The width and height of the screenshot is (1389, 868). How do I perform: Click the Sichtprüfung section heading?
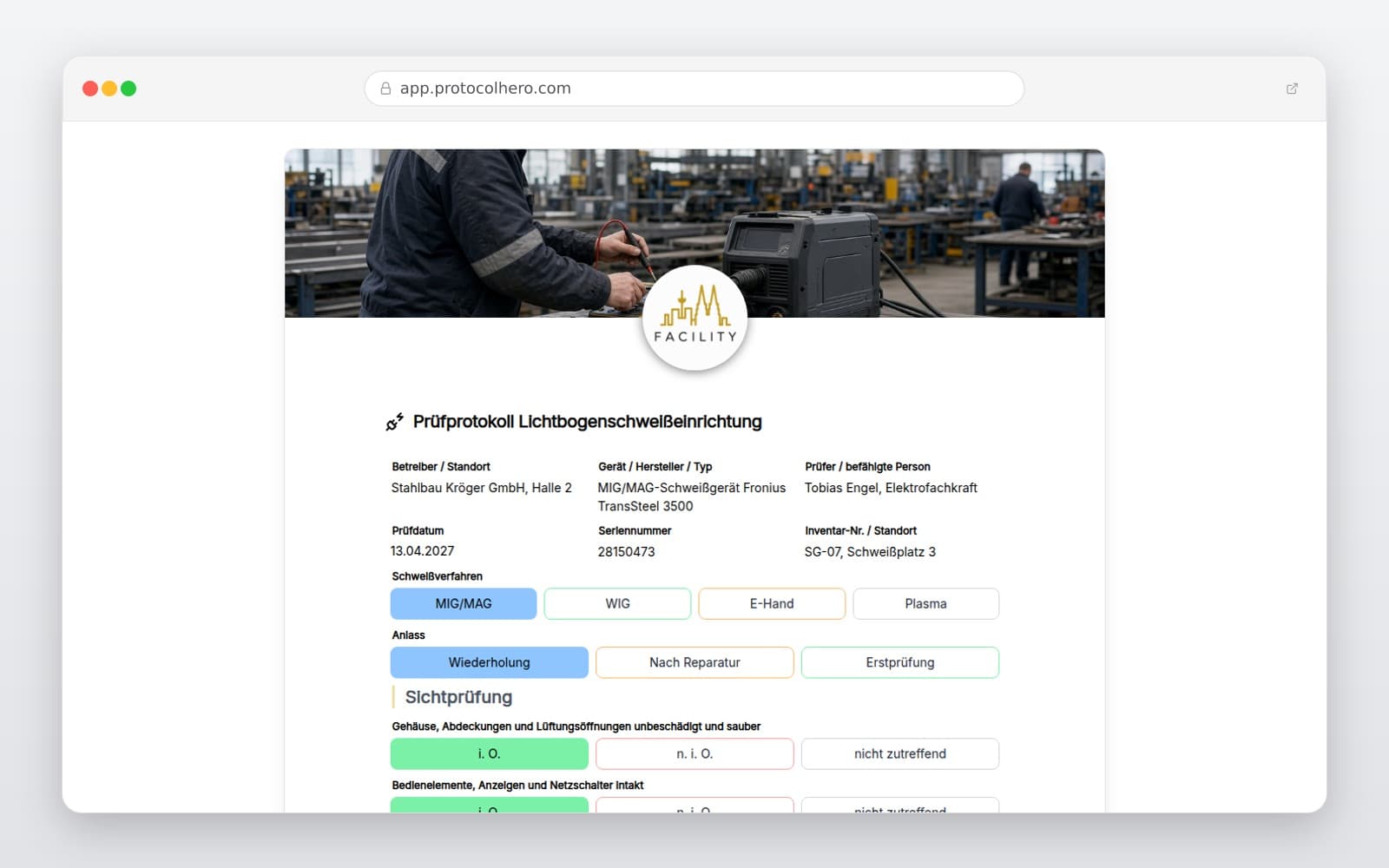pos(458,697)
